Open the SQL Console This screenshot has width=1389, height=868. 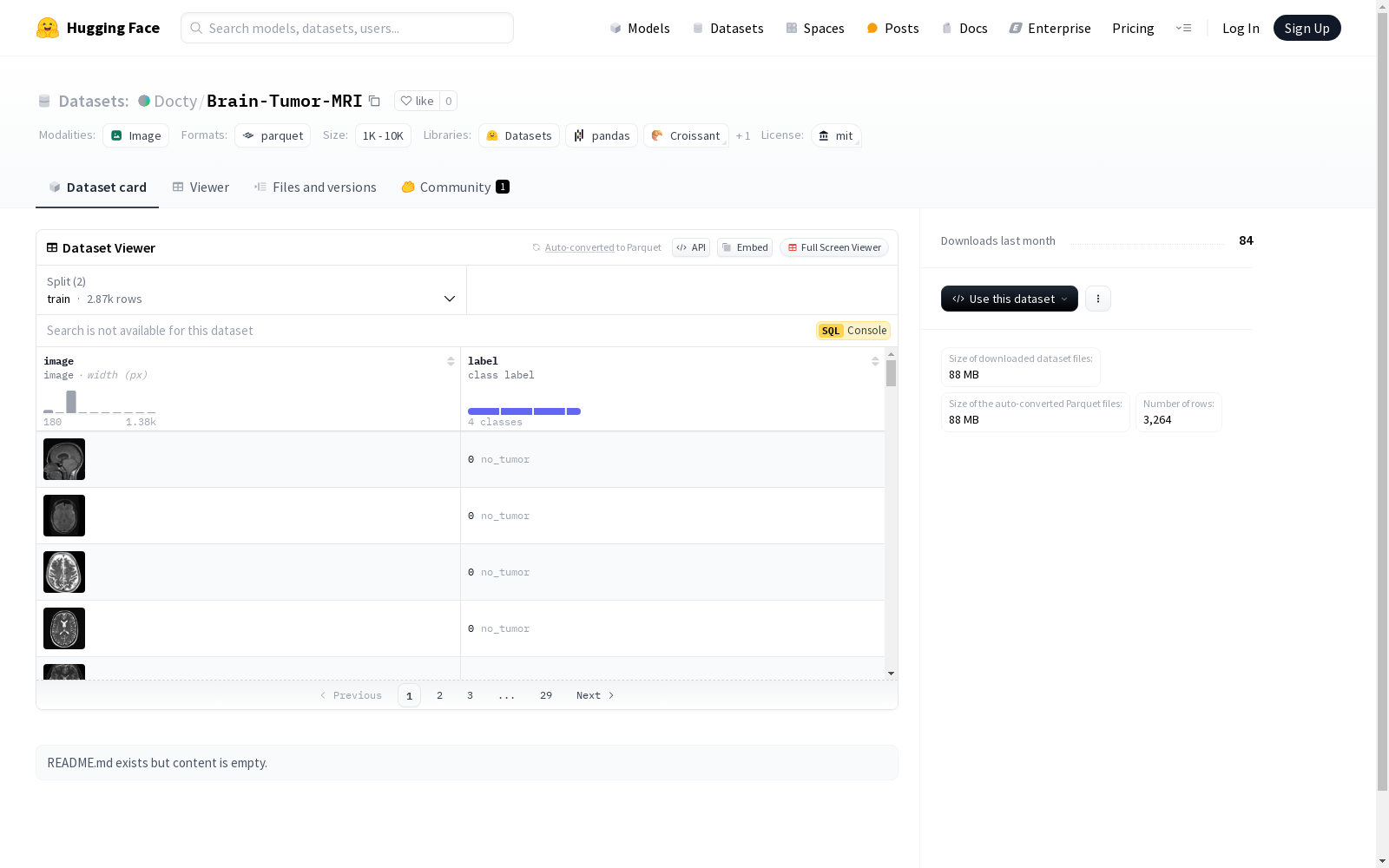pyautogui.click(x=853, y=331)
